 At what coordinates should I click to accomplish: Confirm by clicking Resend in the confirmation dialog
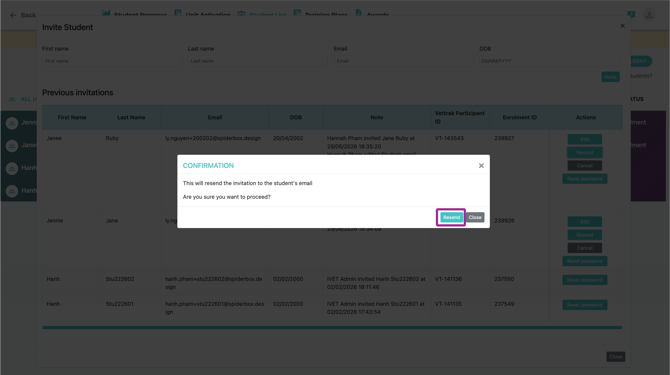point(451,217)
